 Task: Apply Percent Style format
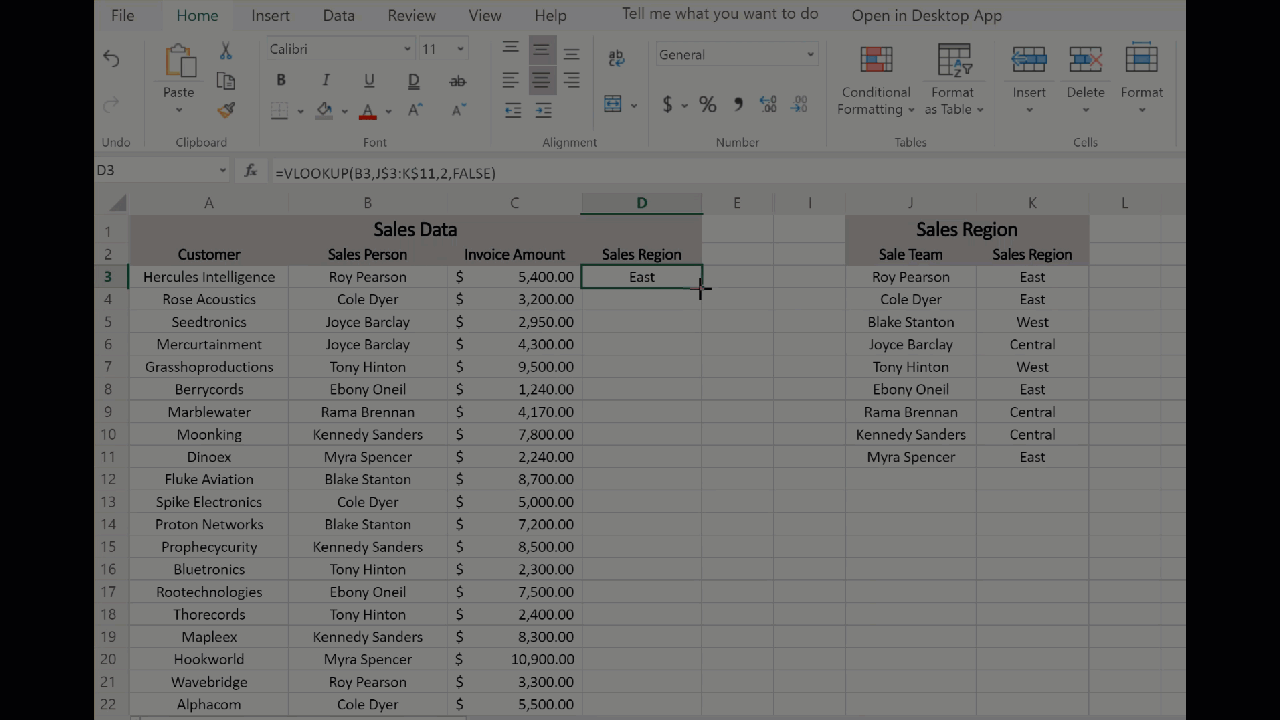[708, 104]
